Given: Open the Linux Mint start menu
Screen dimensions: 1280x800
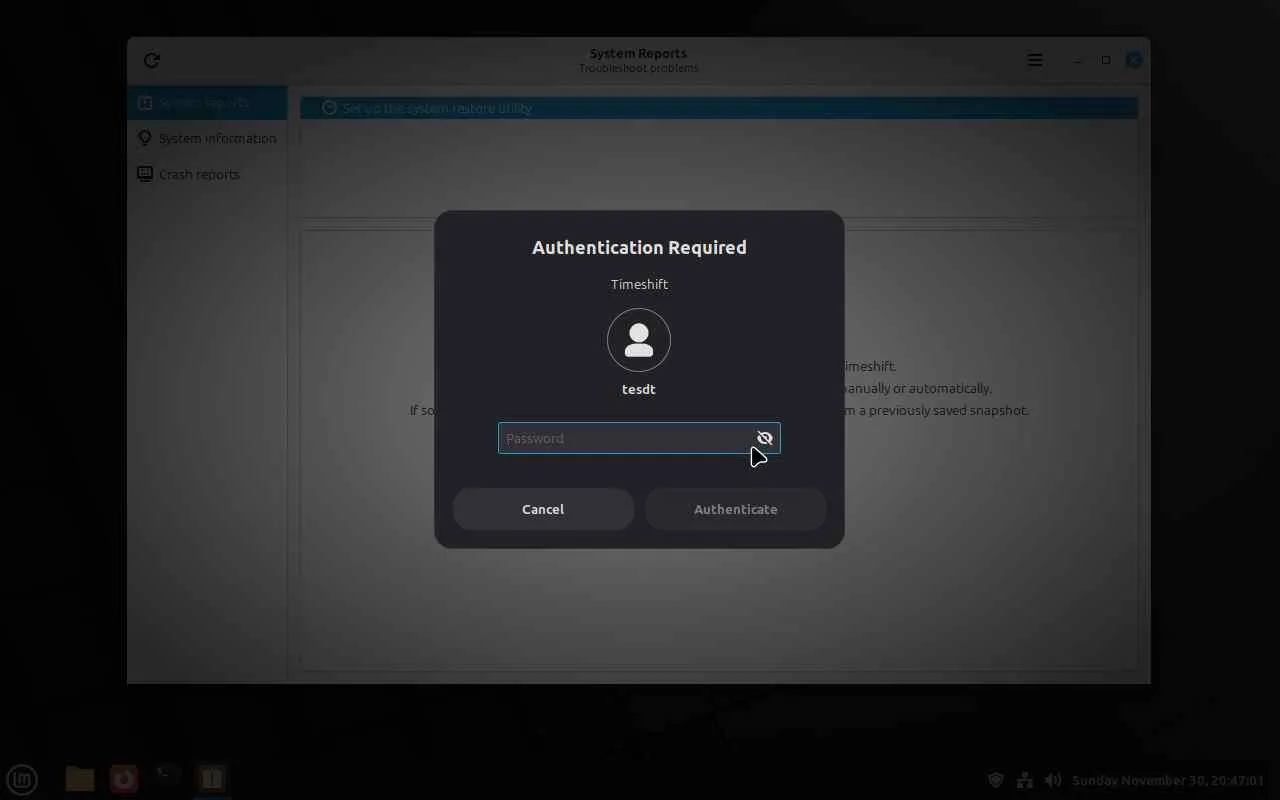Looking at the screenshot, I should 22,779.
